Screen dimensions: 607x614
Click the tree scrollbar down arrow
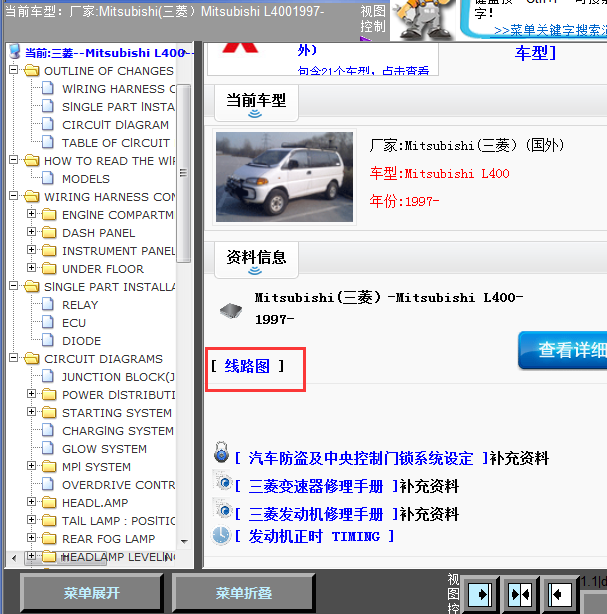click(184, 542)
